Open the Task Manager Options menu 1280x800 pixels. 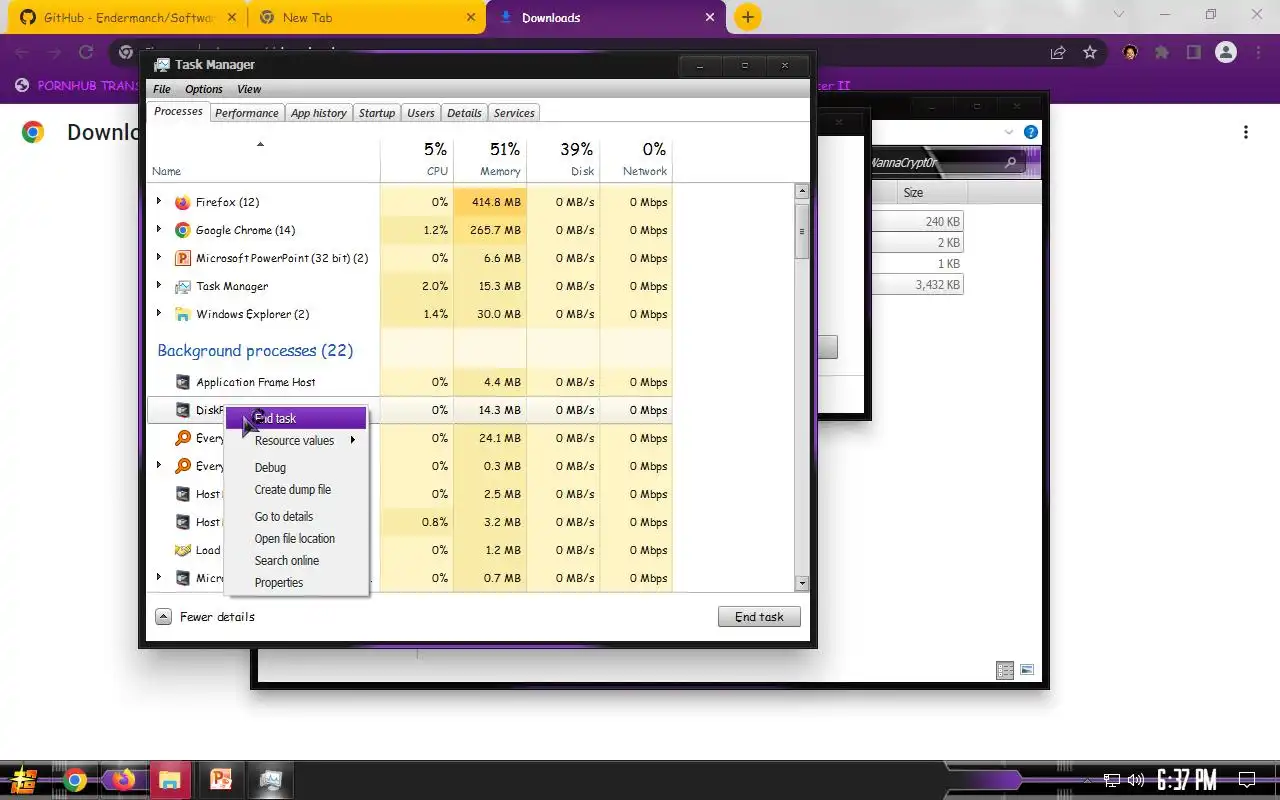point(204,89)
